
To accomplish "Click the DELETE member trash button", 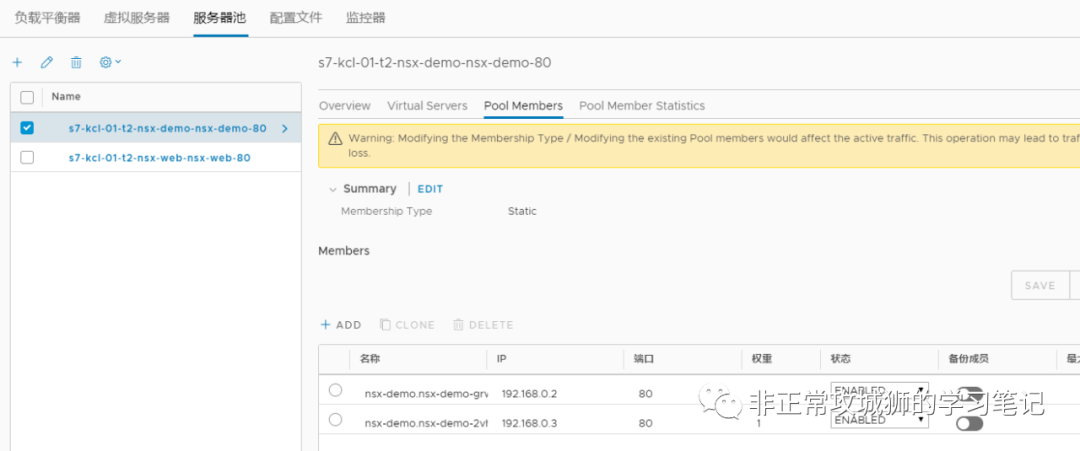I will 482,325.
